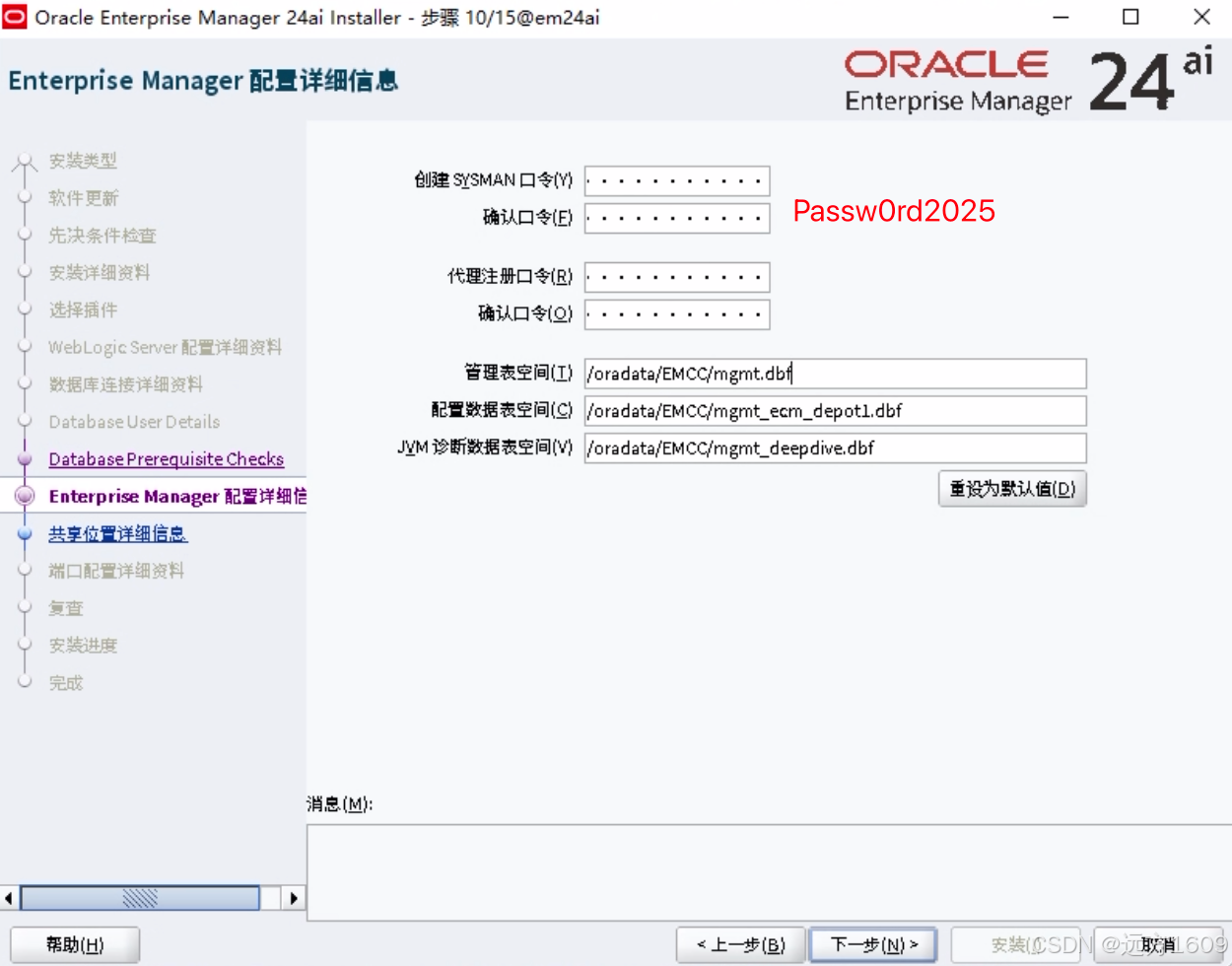Click the Oracle icon in the title bar

click(13, 17)
